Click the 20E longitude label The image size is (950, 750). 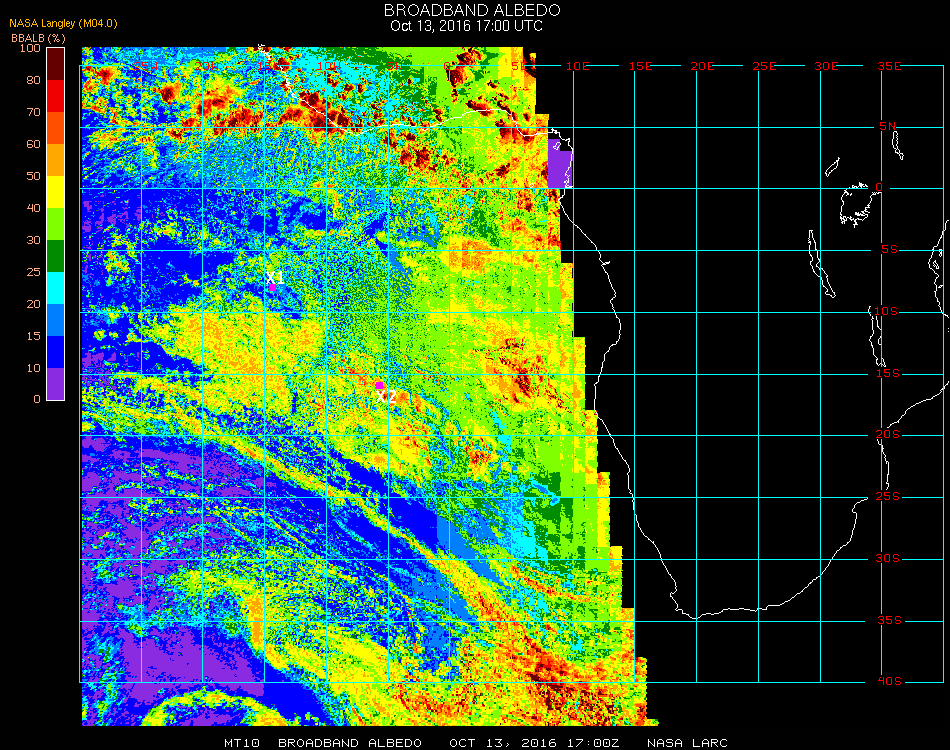click(x=702, y=66)
